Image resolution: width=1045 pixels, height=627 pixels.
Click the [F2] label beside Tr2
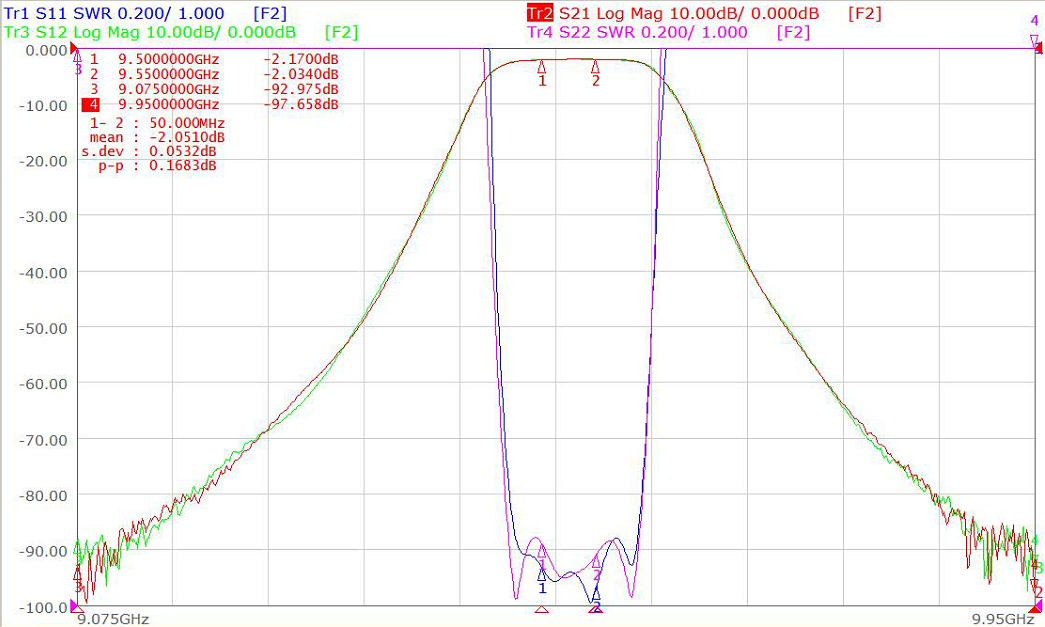pyautogui.click(x=864, y=13)
